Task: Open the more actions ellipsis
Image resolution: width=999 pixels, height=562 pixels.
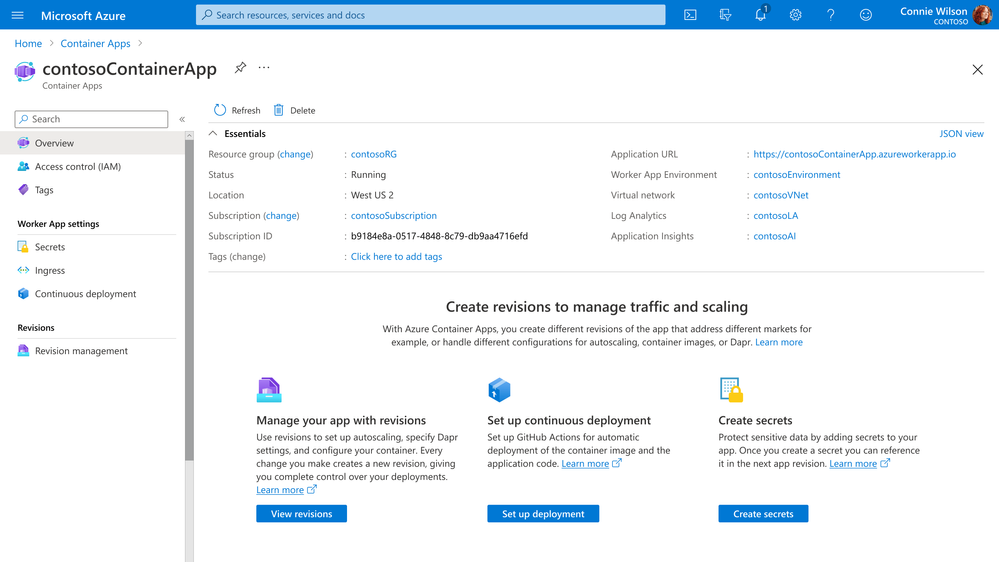Action: point(264,68)
